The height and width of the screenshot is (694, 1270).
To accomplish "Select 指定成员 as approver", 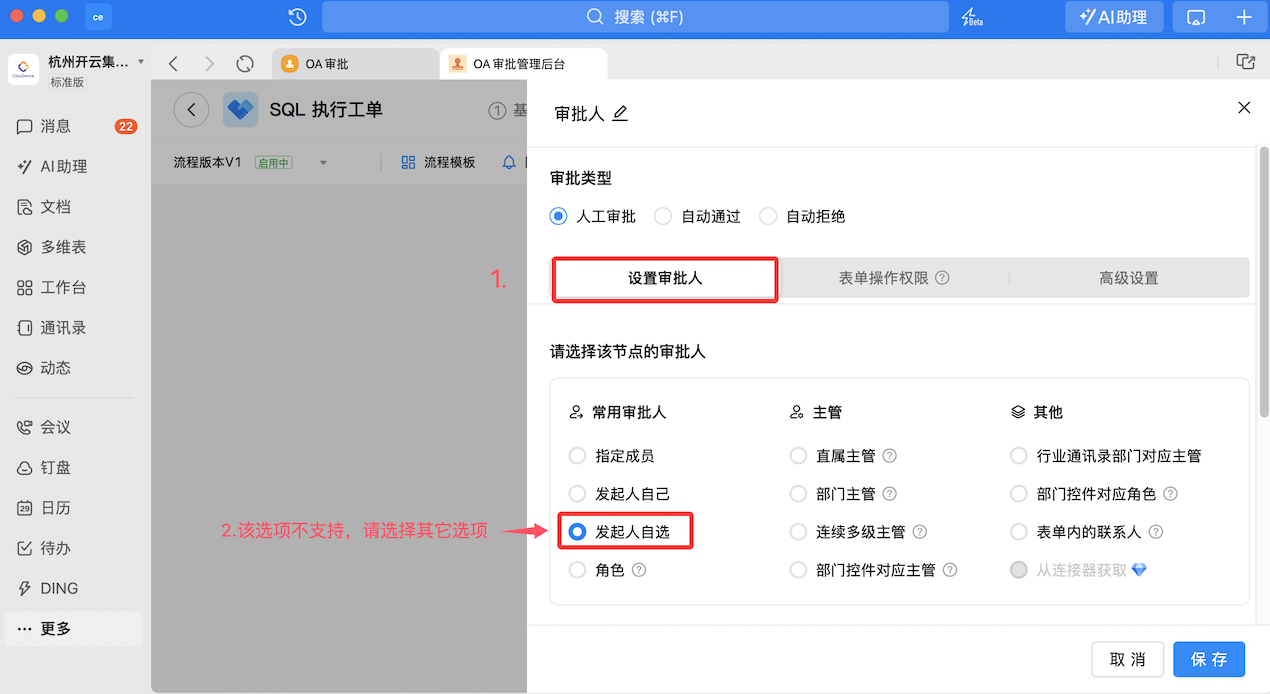I will [x=577, y=456].
